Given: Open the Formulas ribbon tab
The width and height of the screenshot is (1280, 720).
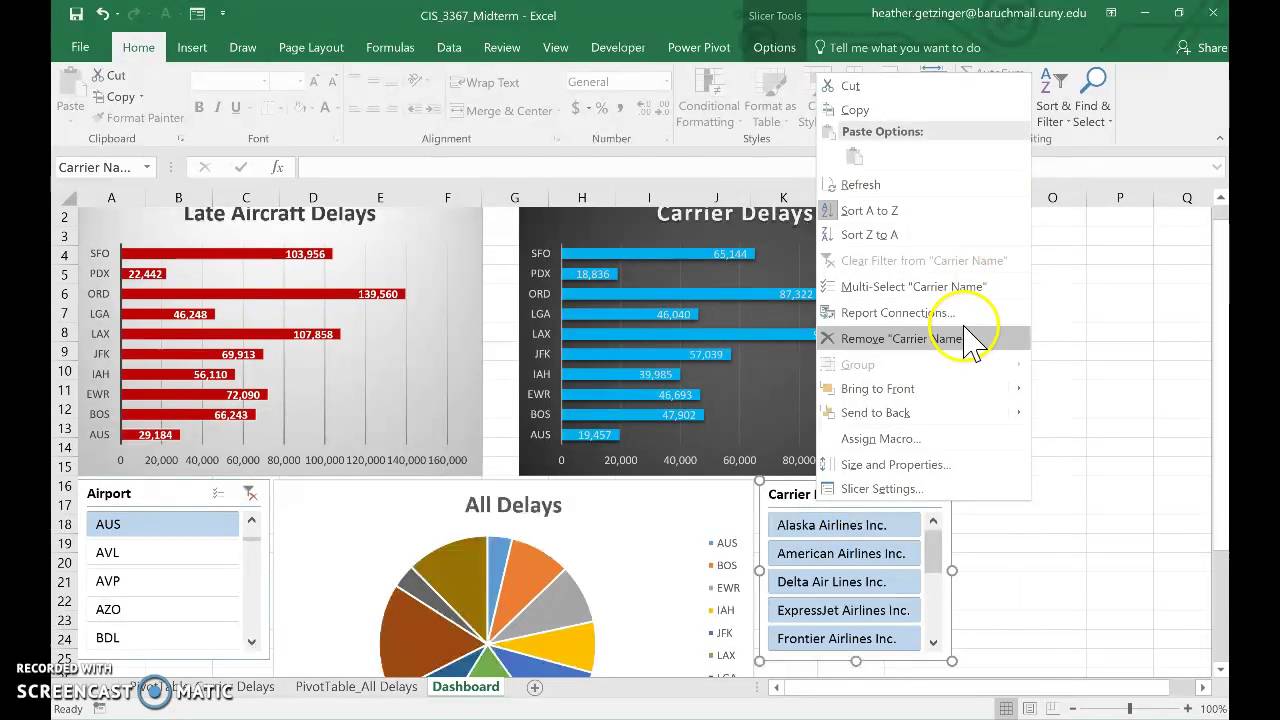Looking at the screenshot, I should [390, 47].
